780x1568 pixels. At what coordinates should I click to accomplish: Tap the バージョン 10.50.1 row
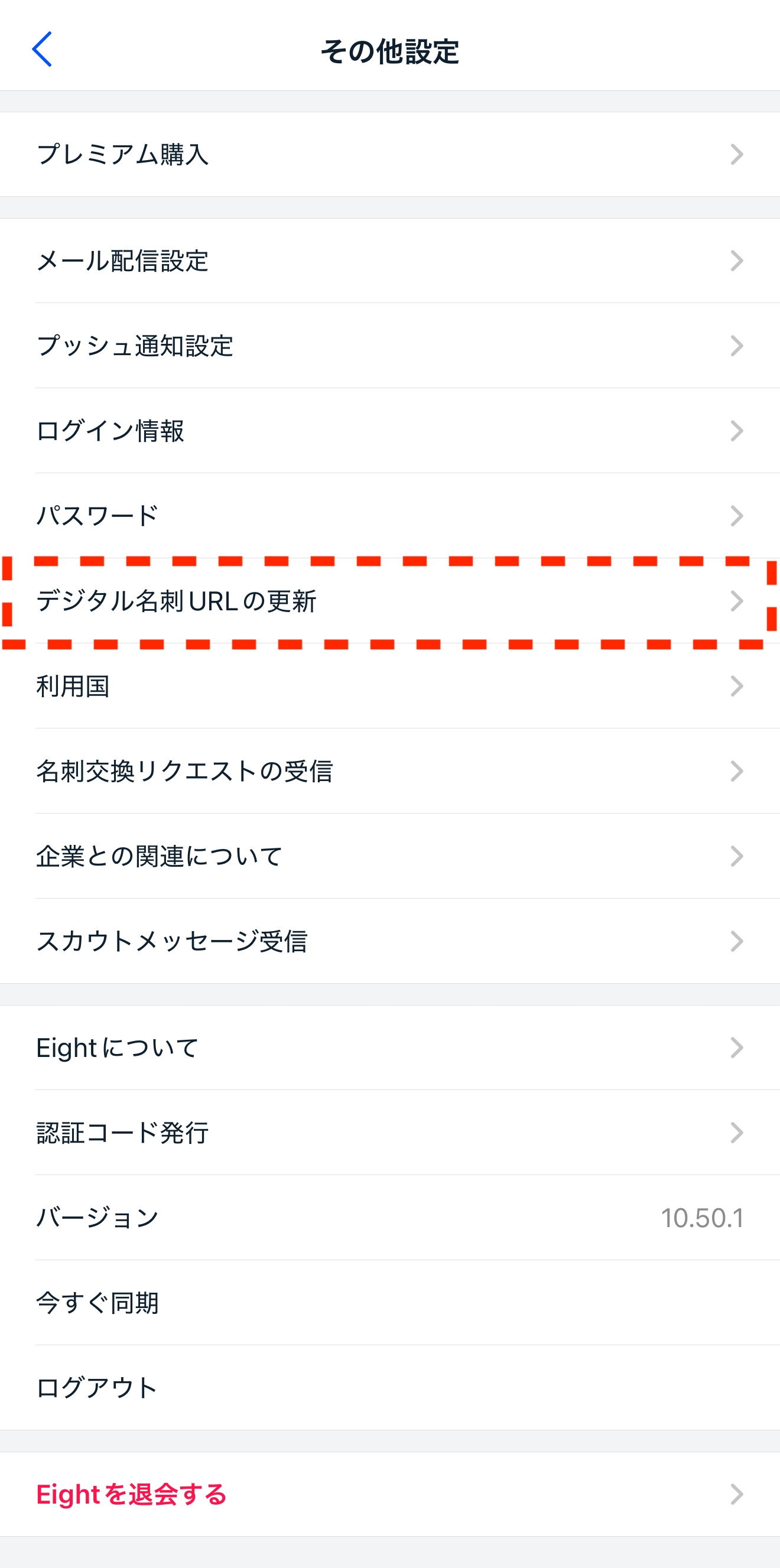click(x=389, y=1218)
